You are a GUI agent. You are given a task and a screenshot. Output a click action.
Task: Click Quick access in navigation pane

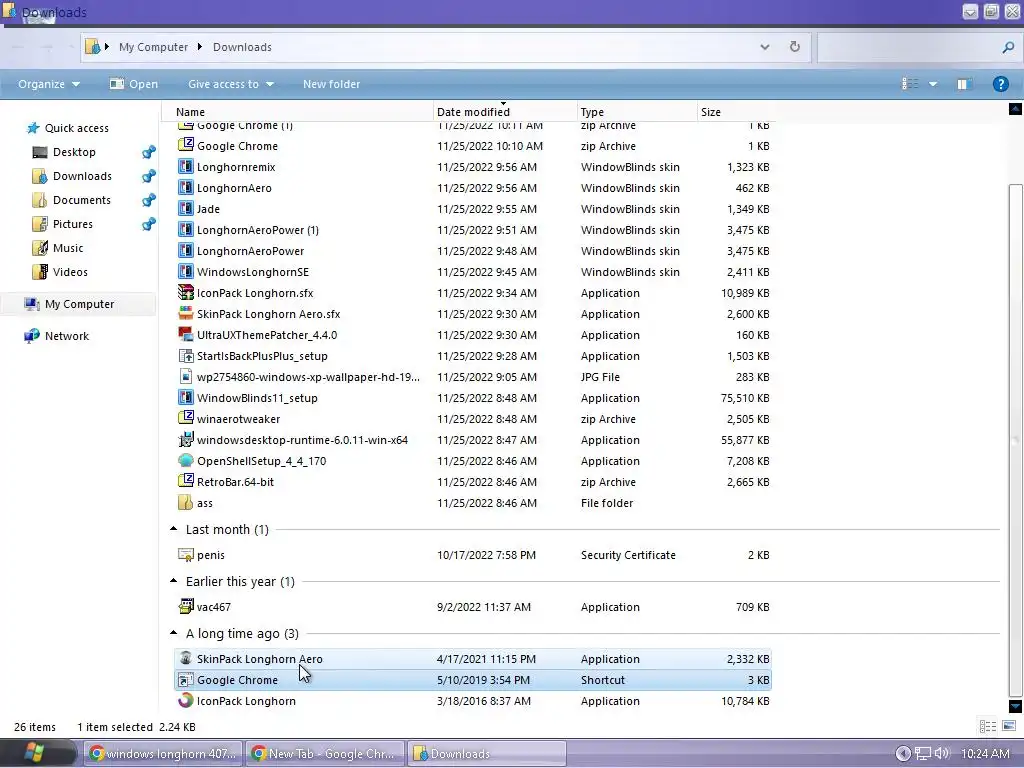[x=76, y=128]
